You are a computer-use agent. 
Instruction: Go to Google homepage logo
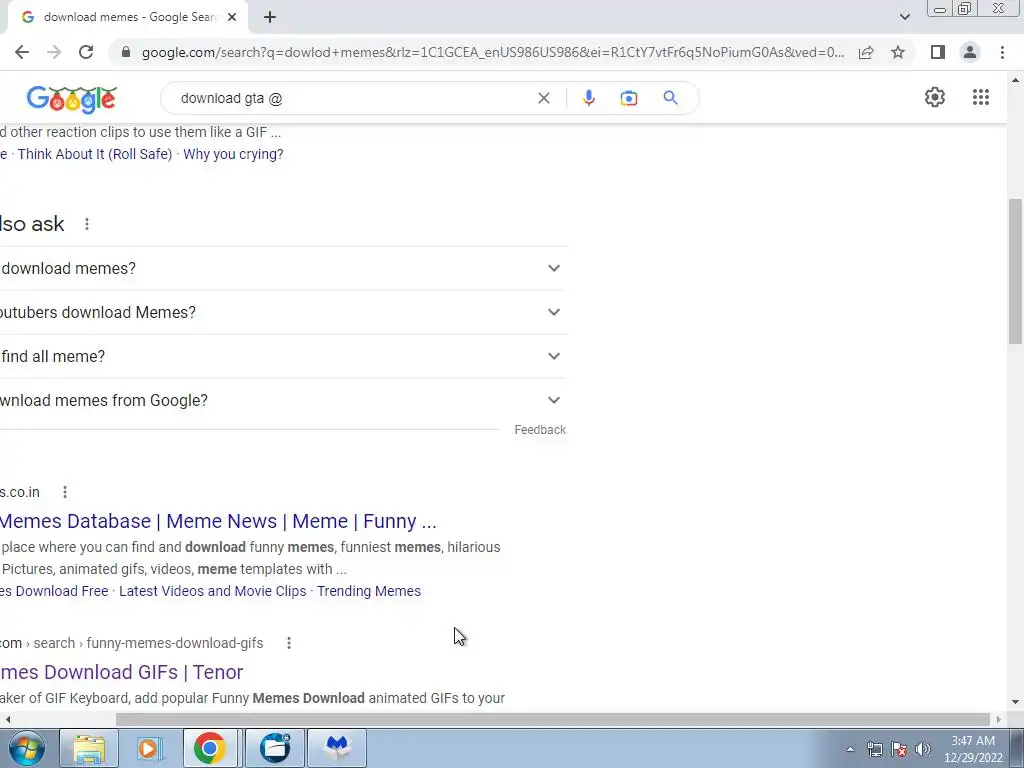pyautogui.click(x=72, y=99)
